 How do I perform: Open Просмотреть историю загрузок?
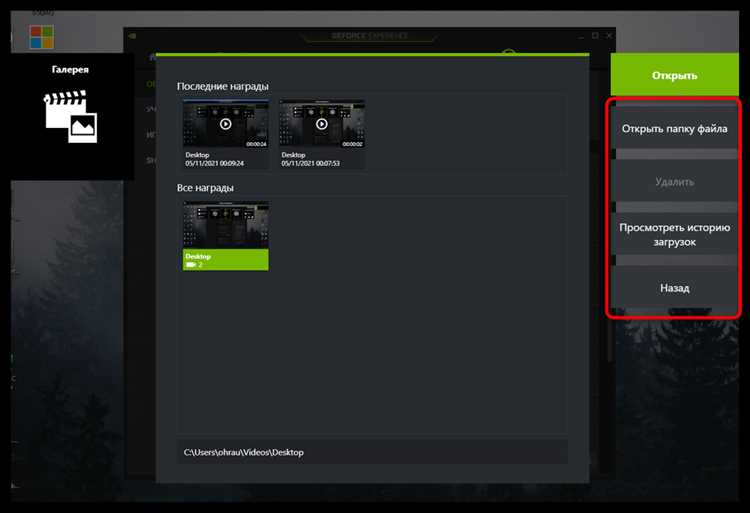(674, 234)
